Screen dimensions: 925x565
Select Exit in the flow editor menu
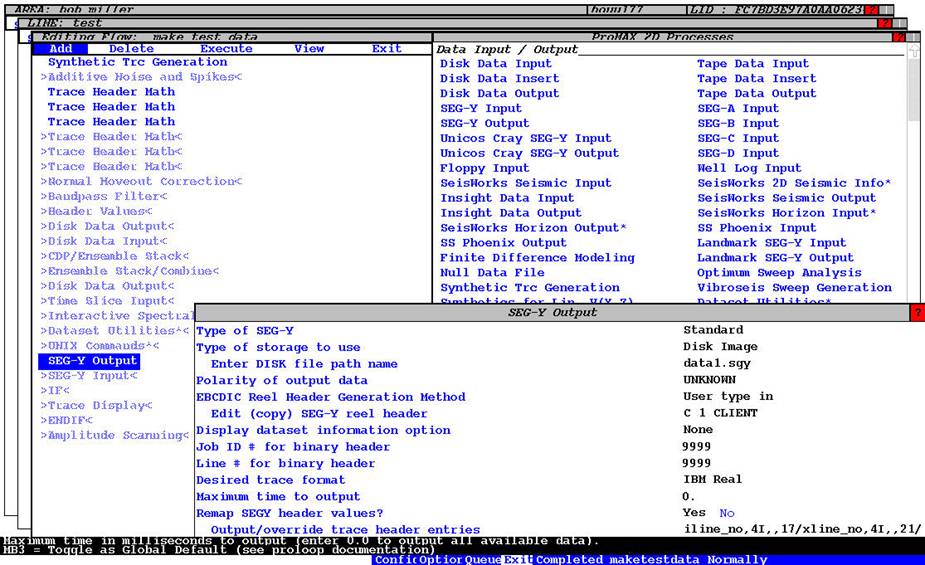386,49
